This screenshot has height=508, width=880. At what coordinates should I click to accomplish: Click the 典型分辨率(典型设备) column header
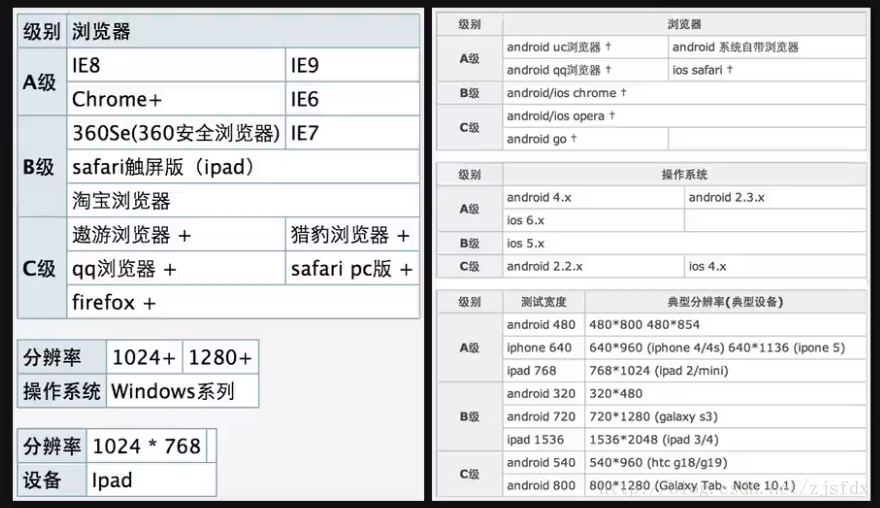coord(725,302)
